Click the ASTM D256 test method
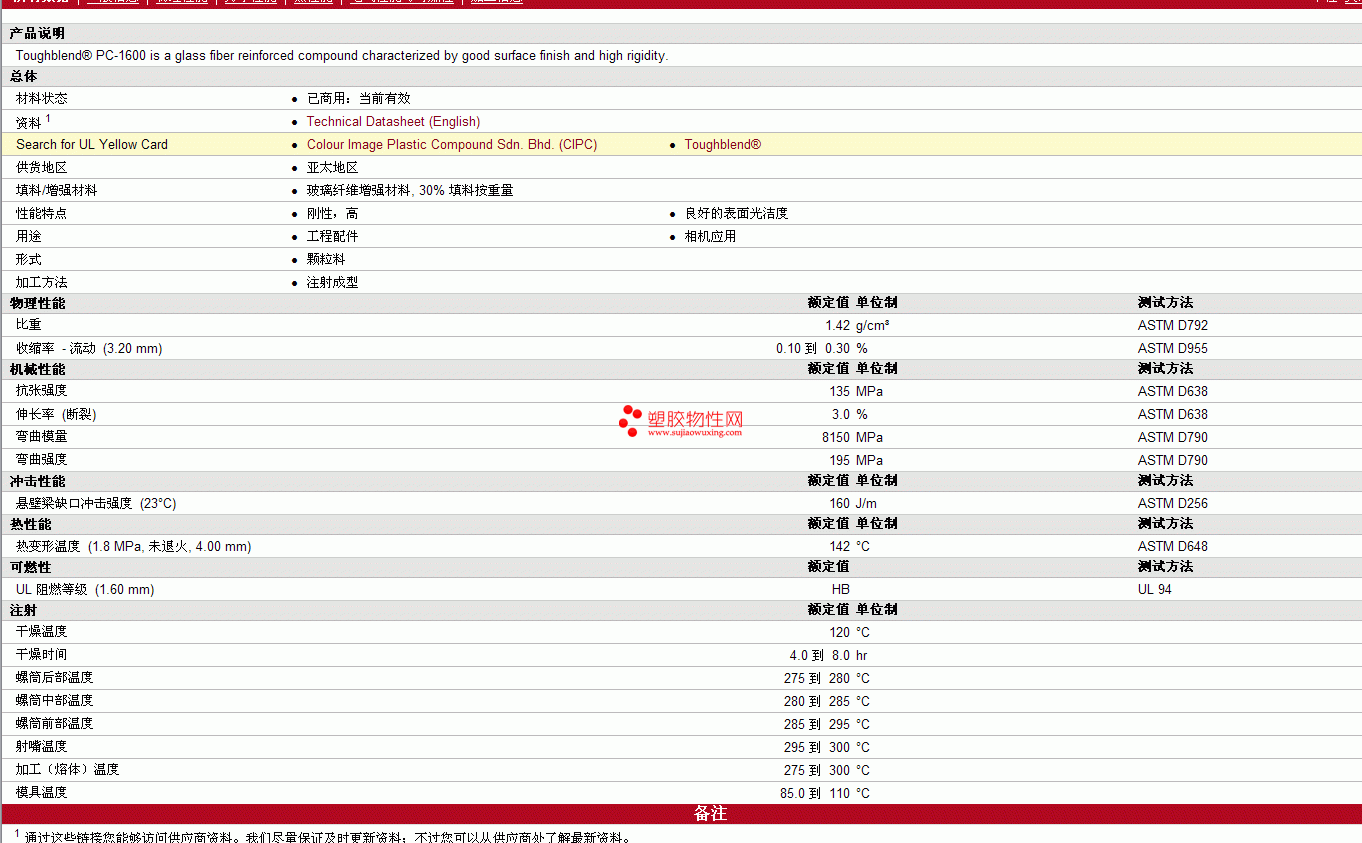 pyautogui.click(x=1173, y=503)
